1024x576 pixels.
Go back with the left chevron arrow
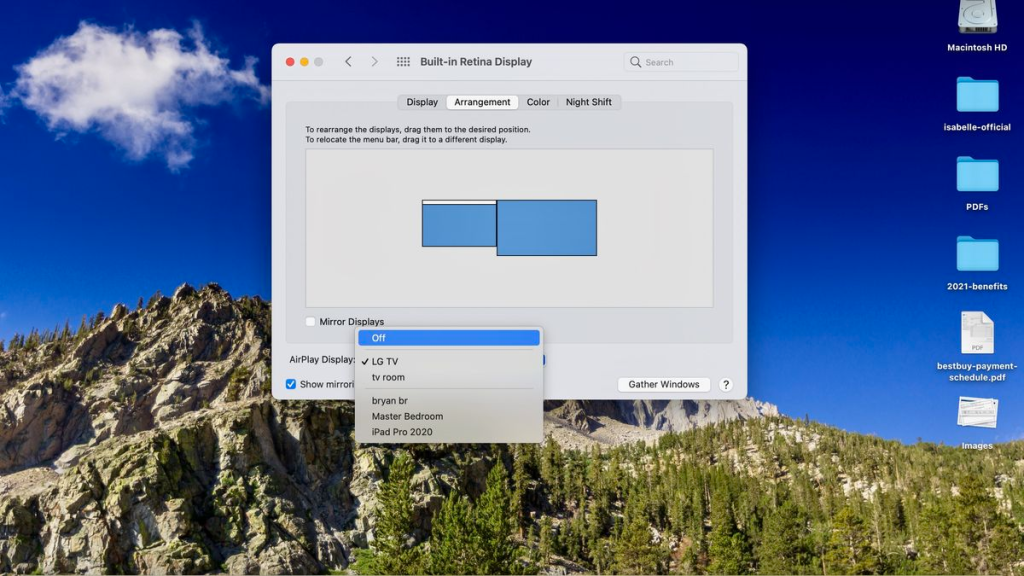point(348,61)
